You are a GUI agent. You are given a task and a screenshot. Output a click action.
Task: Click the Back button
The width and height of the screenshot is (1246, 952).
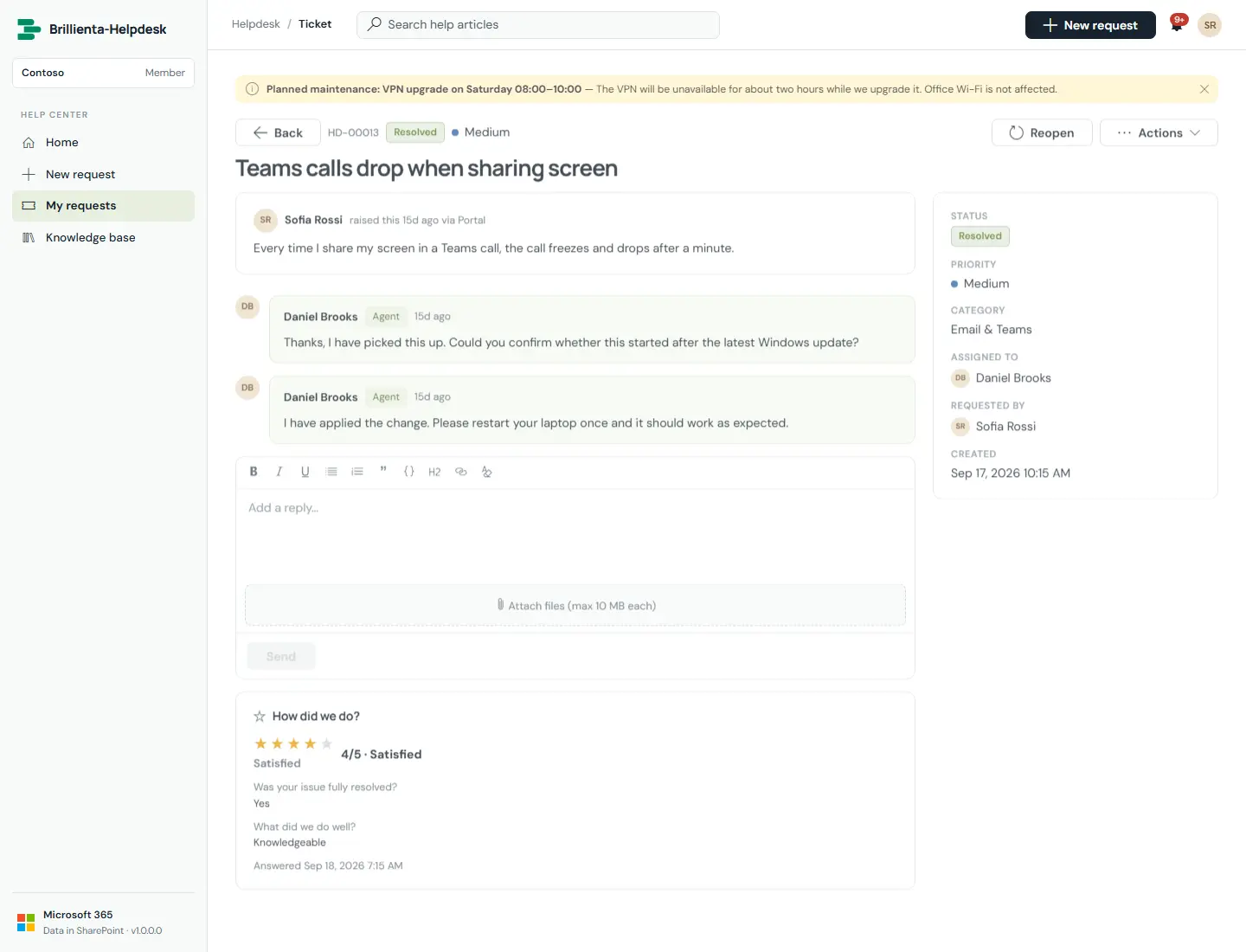point(278,132)
